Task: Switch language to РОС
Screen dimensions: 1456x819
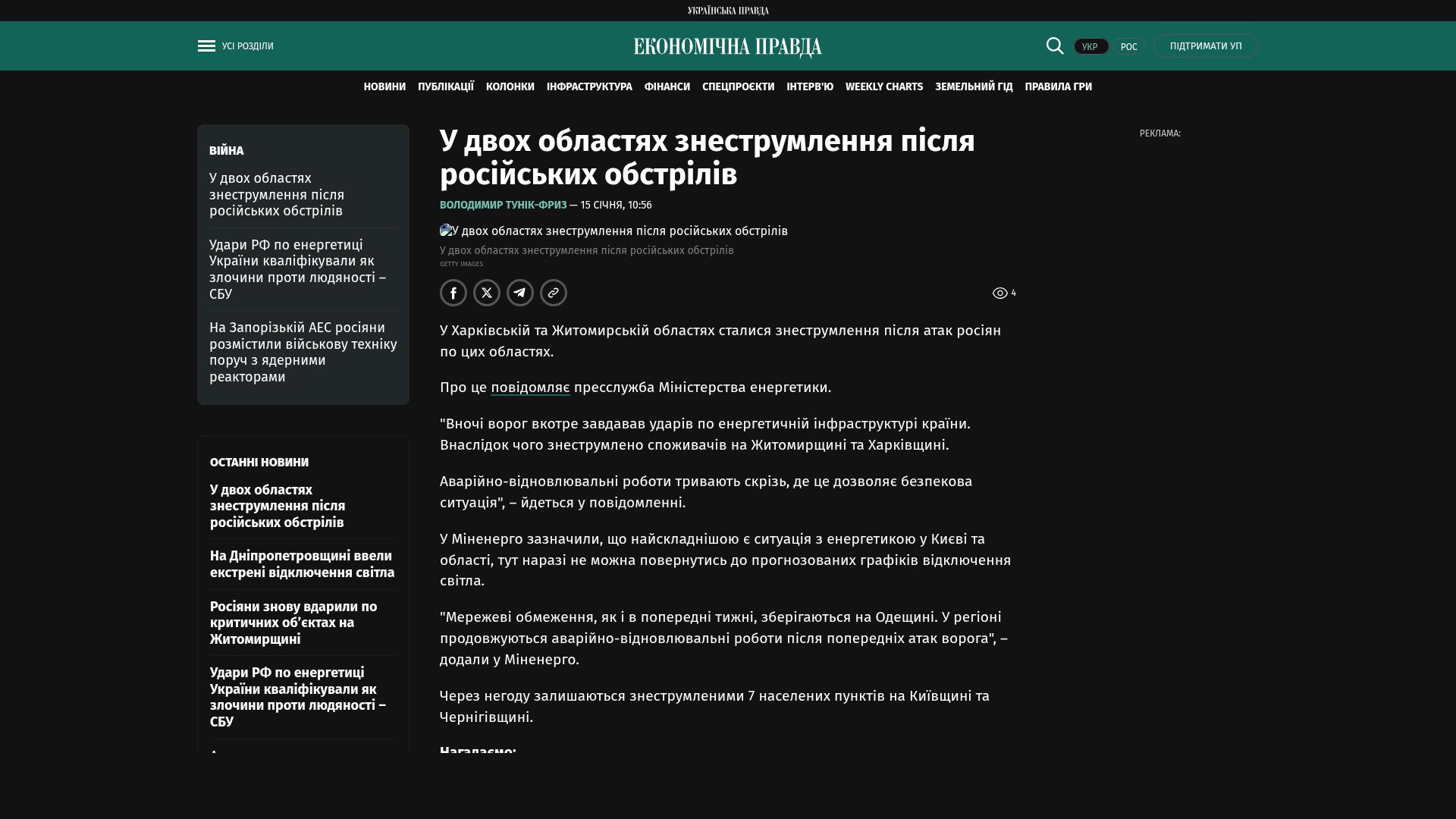Action: pyautogui.click(x=1128, y=47)
